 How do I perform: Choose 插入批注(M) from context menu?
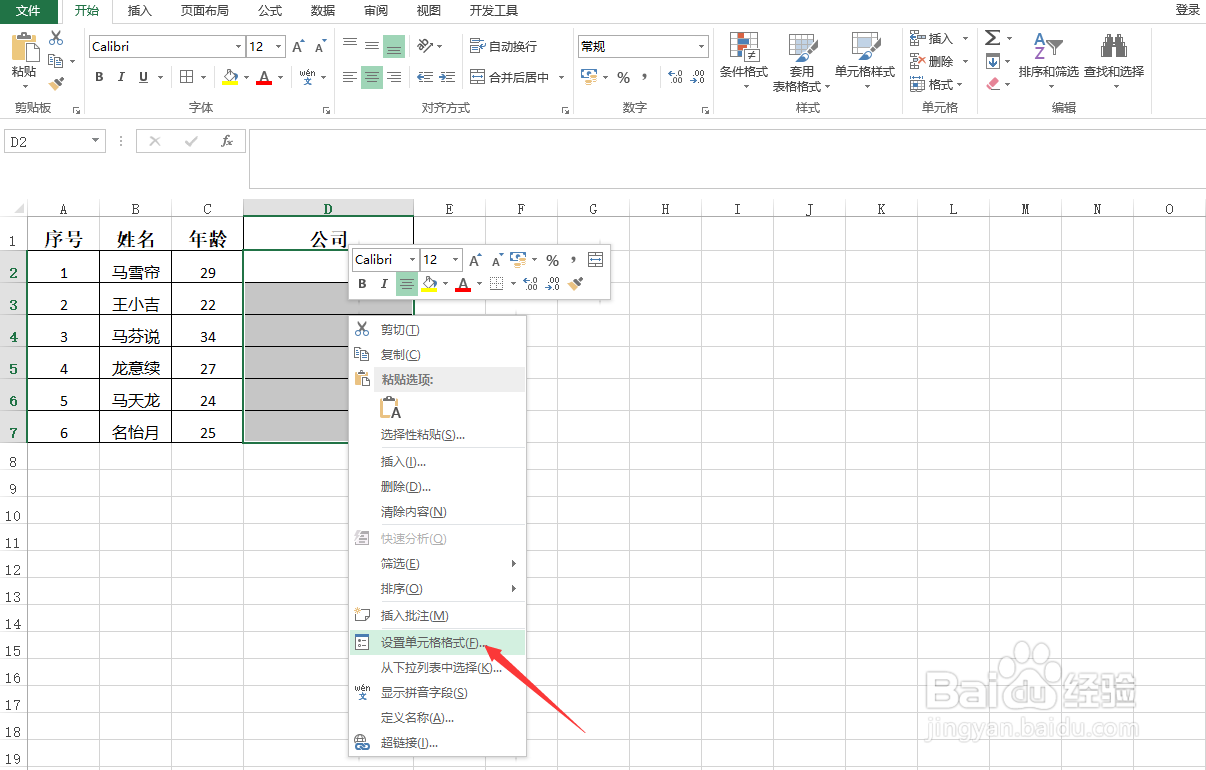point(437,615)
